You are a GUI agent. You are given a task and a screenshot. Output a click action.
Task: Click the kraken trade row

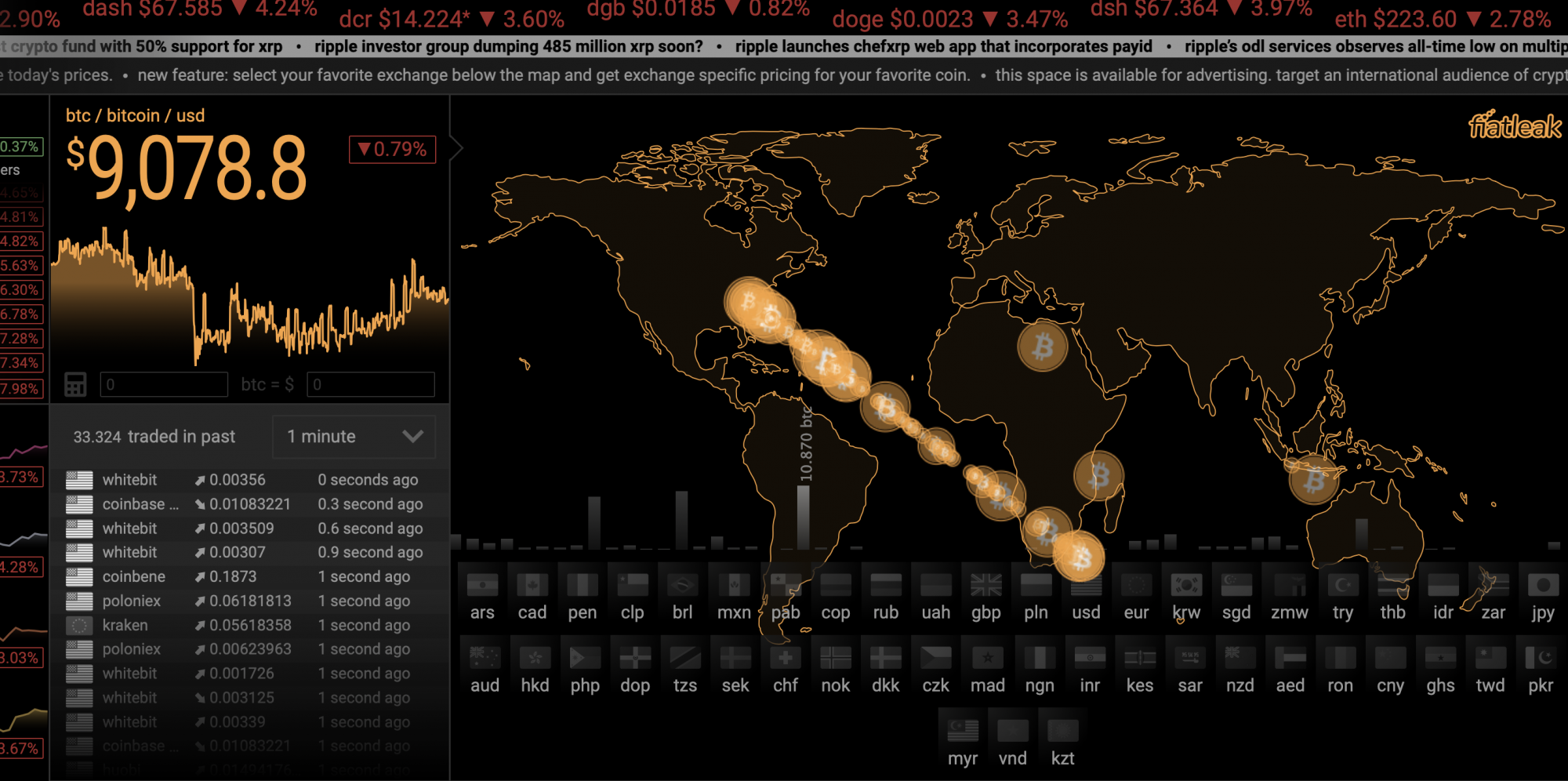tap(249, 625)
